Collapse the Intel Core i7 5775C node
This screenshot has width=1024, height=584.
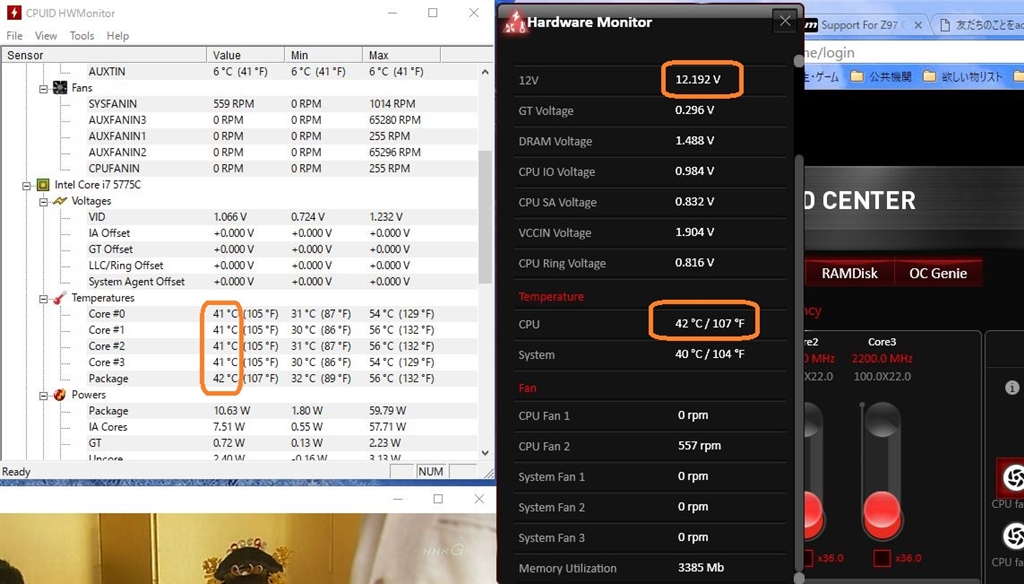coord(27,185)
